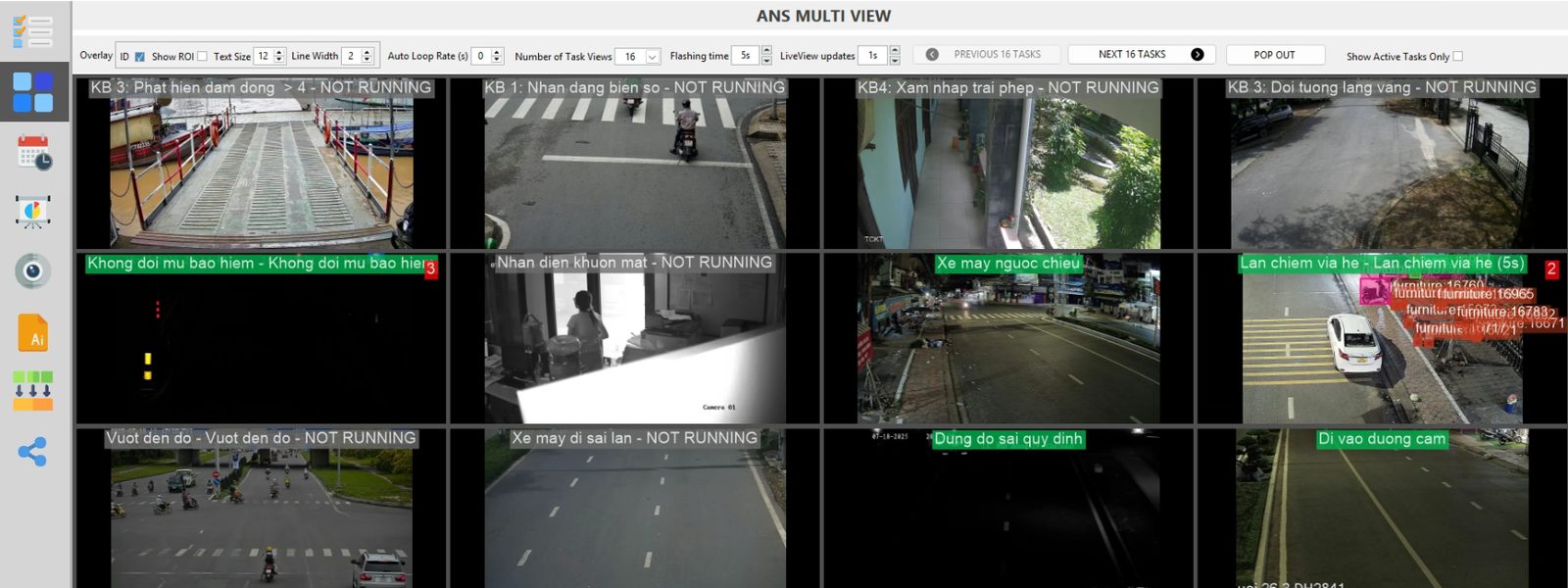Open the presentation chart report icon
Screen dimensions: 1568x588
(x=33, y=212)
